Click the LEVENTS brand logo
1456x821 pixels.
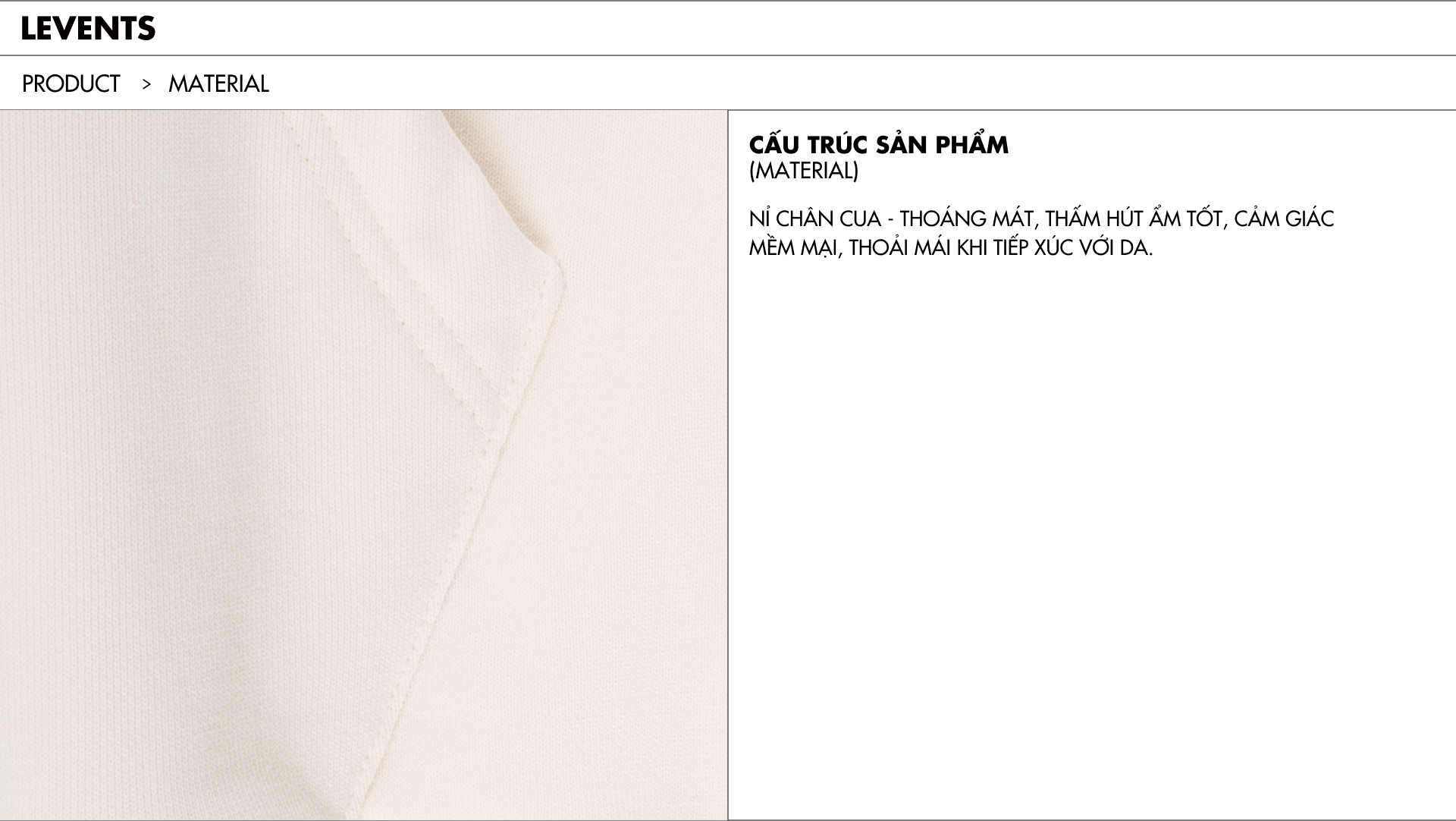coord(88,29)
